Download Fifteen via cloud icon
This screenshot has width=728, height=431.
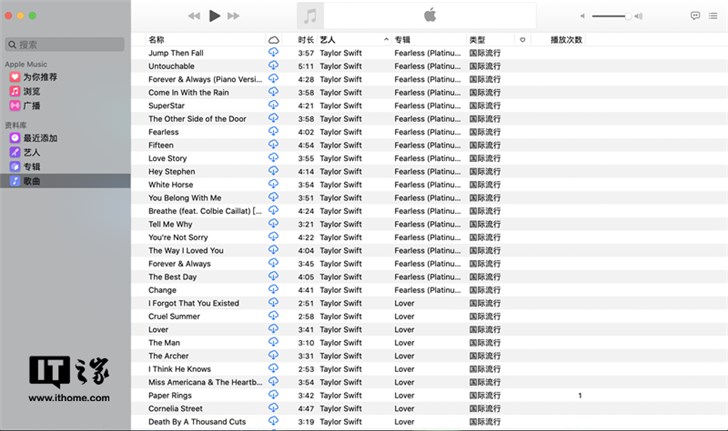click(273, 144)
